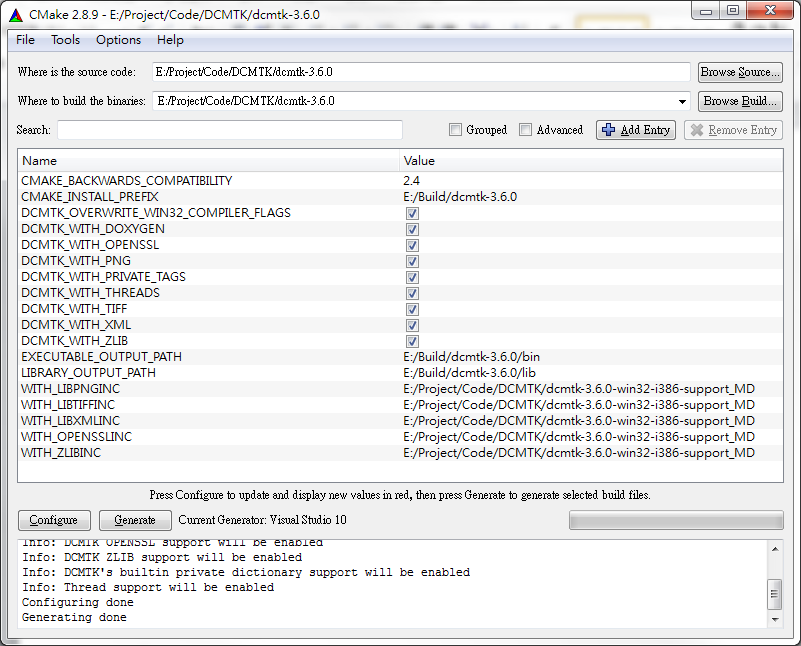Select CMAKE_BACKWARDS_COMPATIBILITY row name
Screen dimensions: 801x646
pos(127,181)
